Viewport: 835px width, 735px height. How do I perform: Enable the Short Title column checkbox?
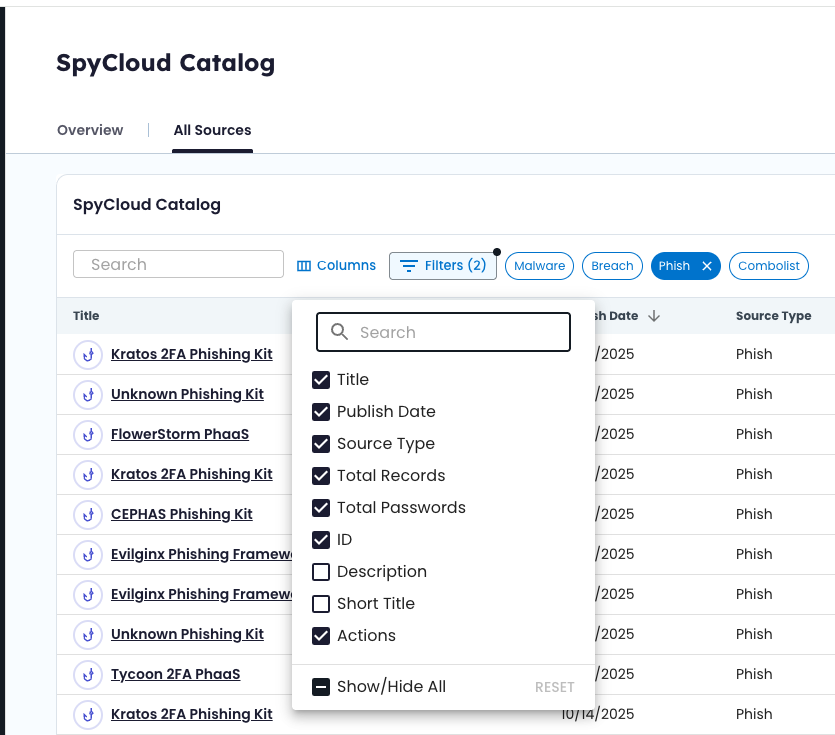click(x=321, y=603)
